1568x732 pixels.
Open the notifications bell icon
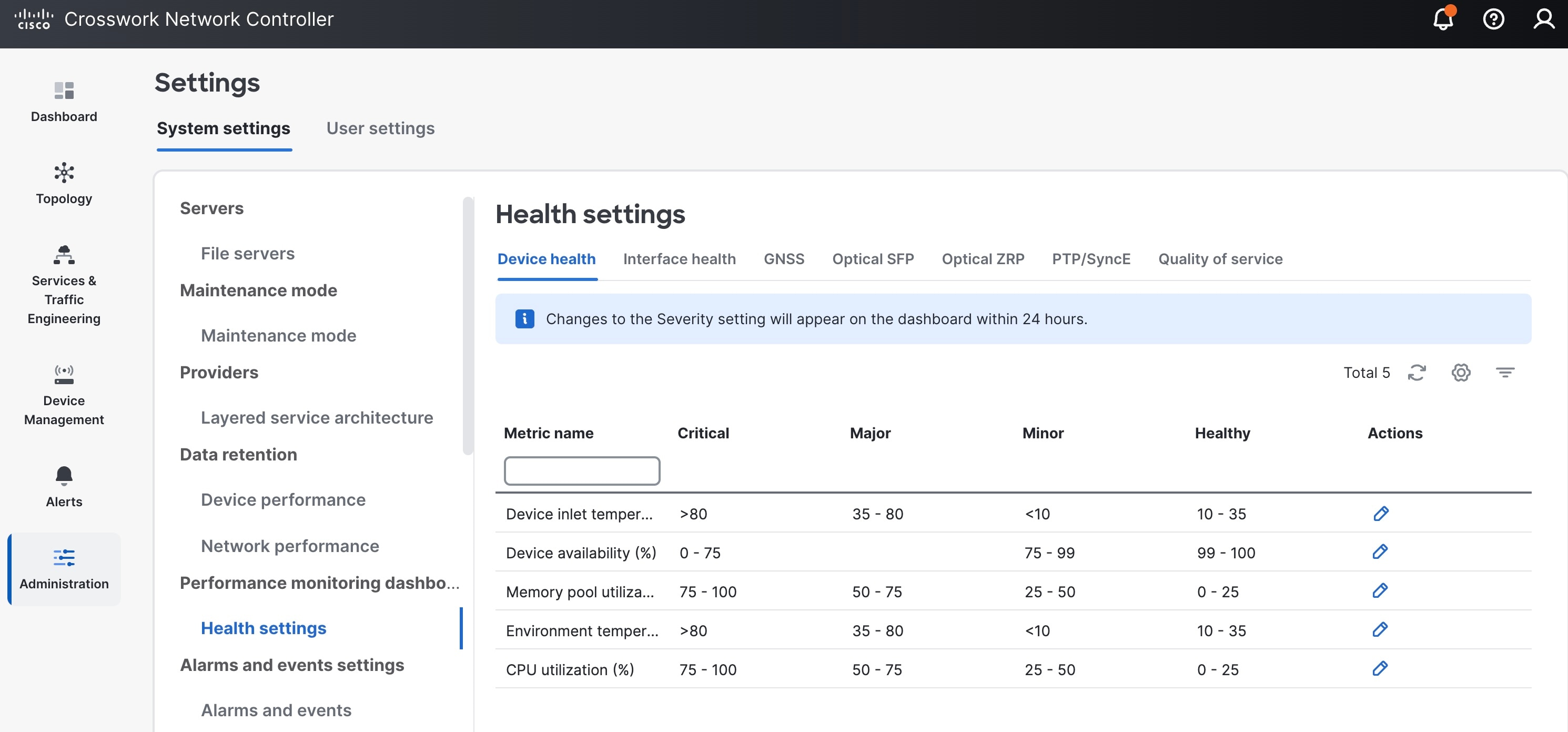click(1443, 19)
